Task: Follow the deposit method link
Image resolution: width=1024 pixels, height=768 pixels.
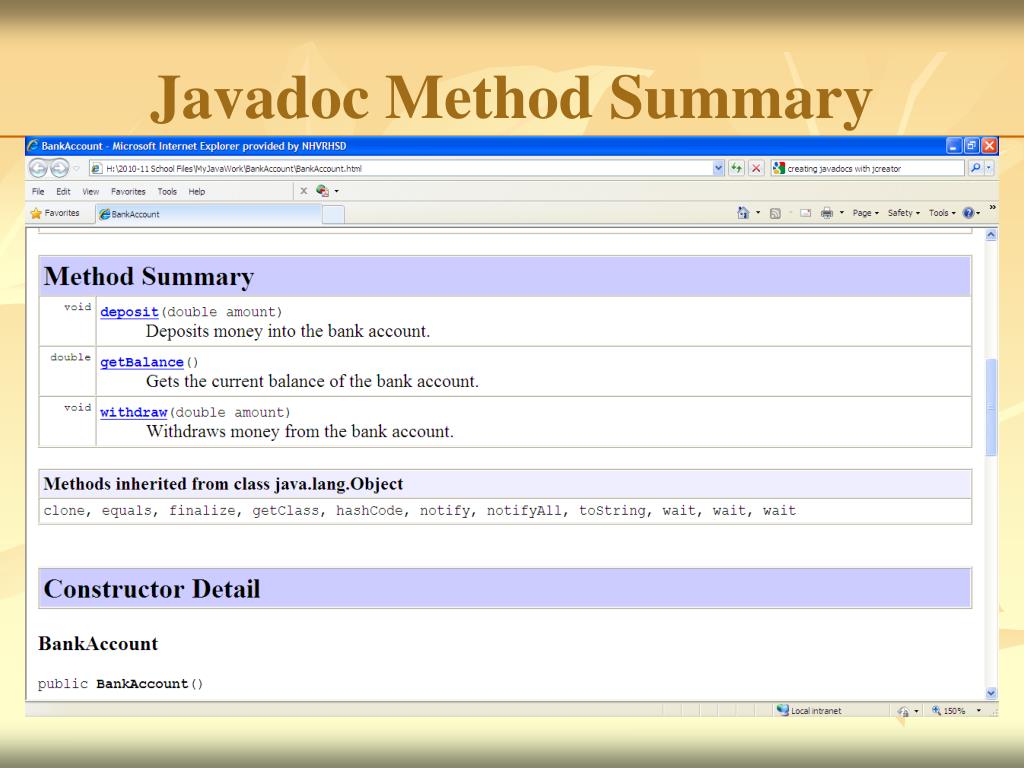Action: click(129, 312)
